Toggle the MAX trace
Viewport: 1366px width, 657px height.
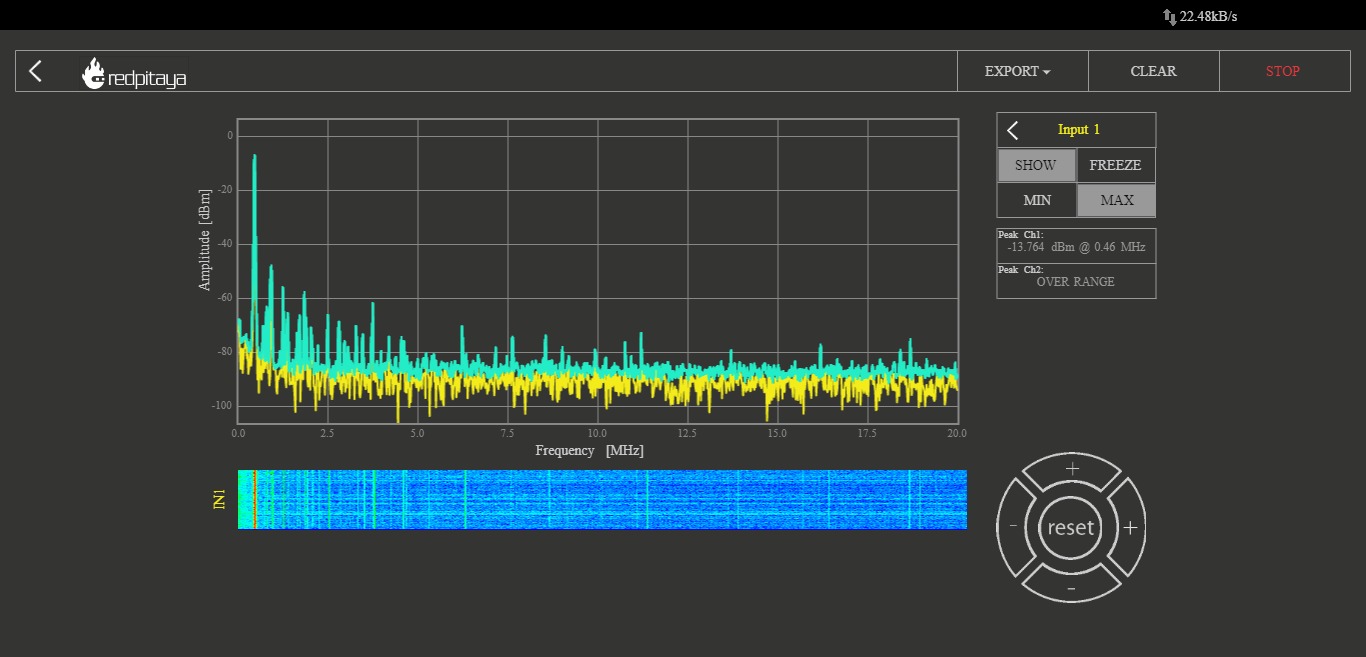[1116, 200]
